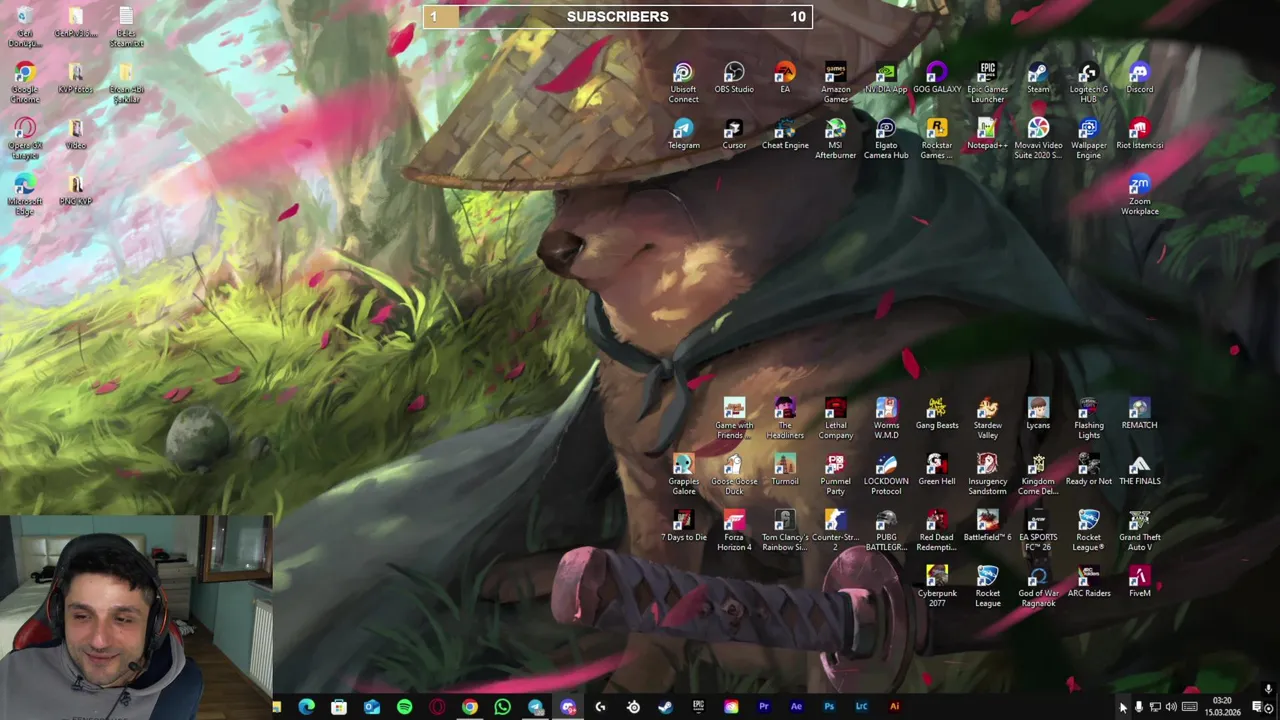Select the KVP fotos folder
The height and width of the screenshot is (720, 1280).
(x=75, y=78)
